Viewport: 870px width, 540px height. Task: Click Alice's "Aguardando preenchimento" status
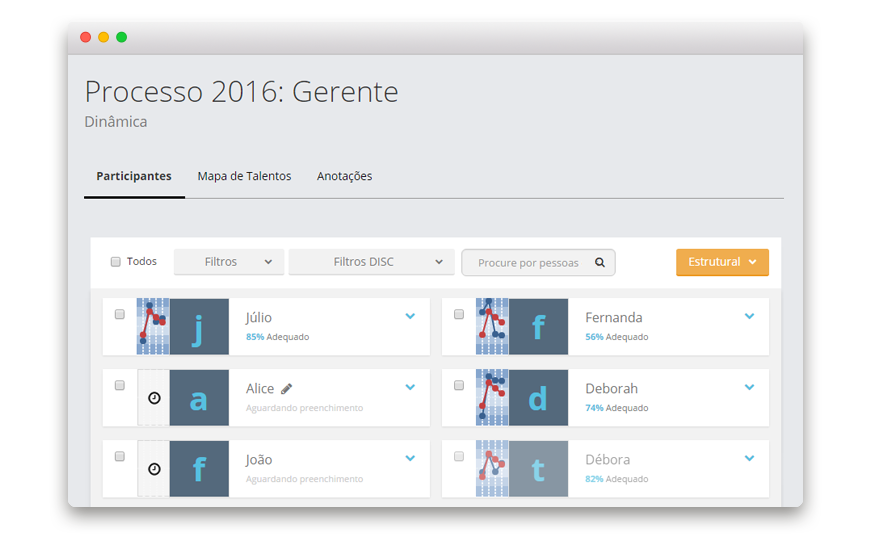pyautogui.click(x=305, y=408)
